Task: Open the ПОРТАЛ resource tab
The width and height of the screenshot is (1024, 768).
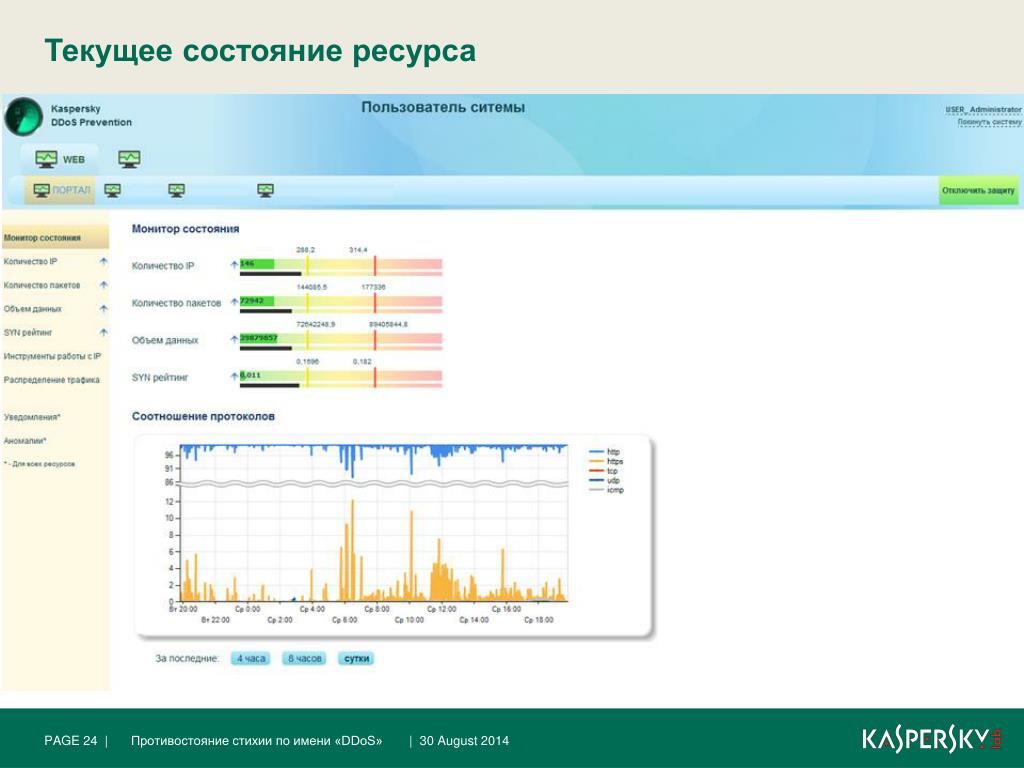Action: tap(61, 190)
